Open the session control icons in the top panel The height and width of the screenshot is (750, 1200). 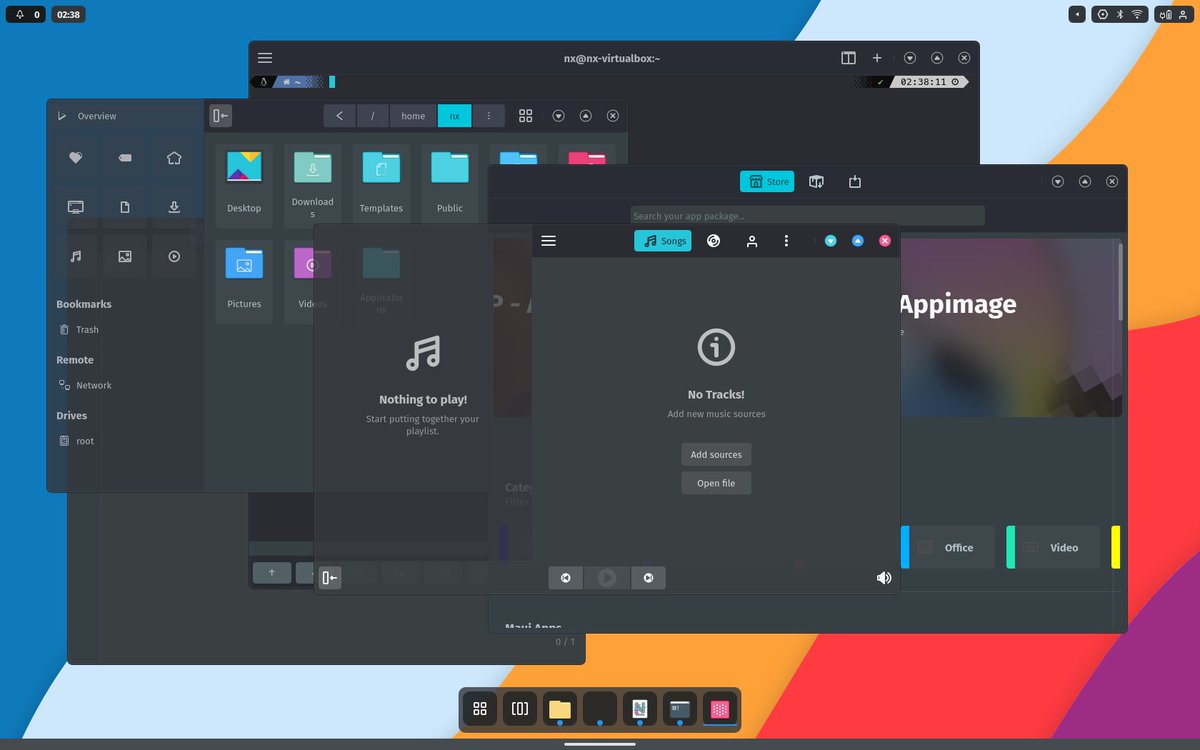(x=1173, y=14)
